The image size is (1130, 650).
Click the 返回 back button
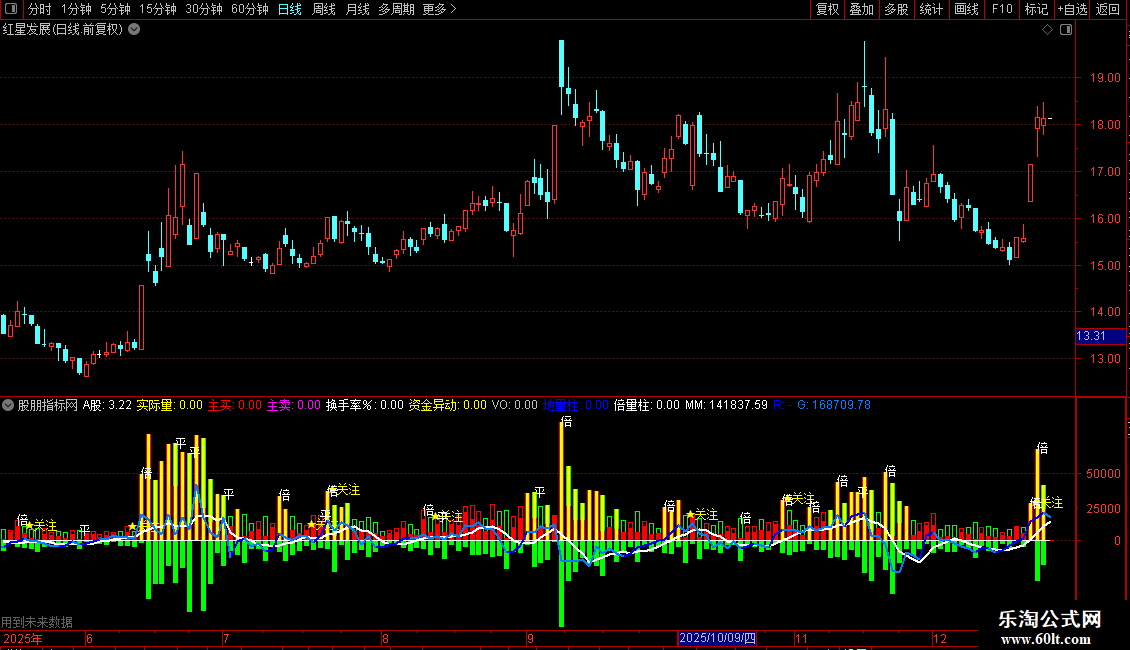pos(1108,9)
